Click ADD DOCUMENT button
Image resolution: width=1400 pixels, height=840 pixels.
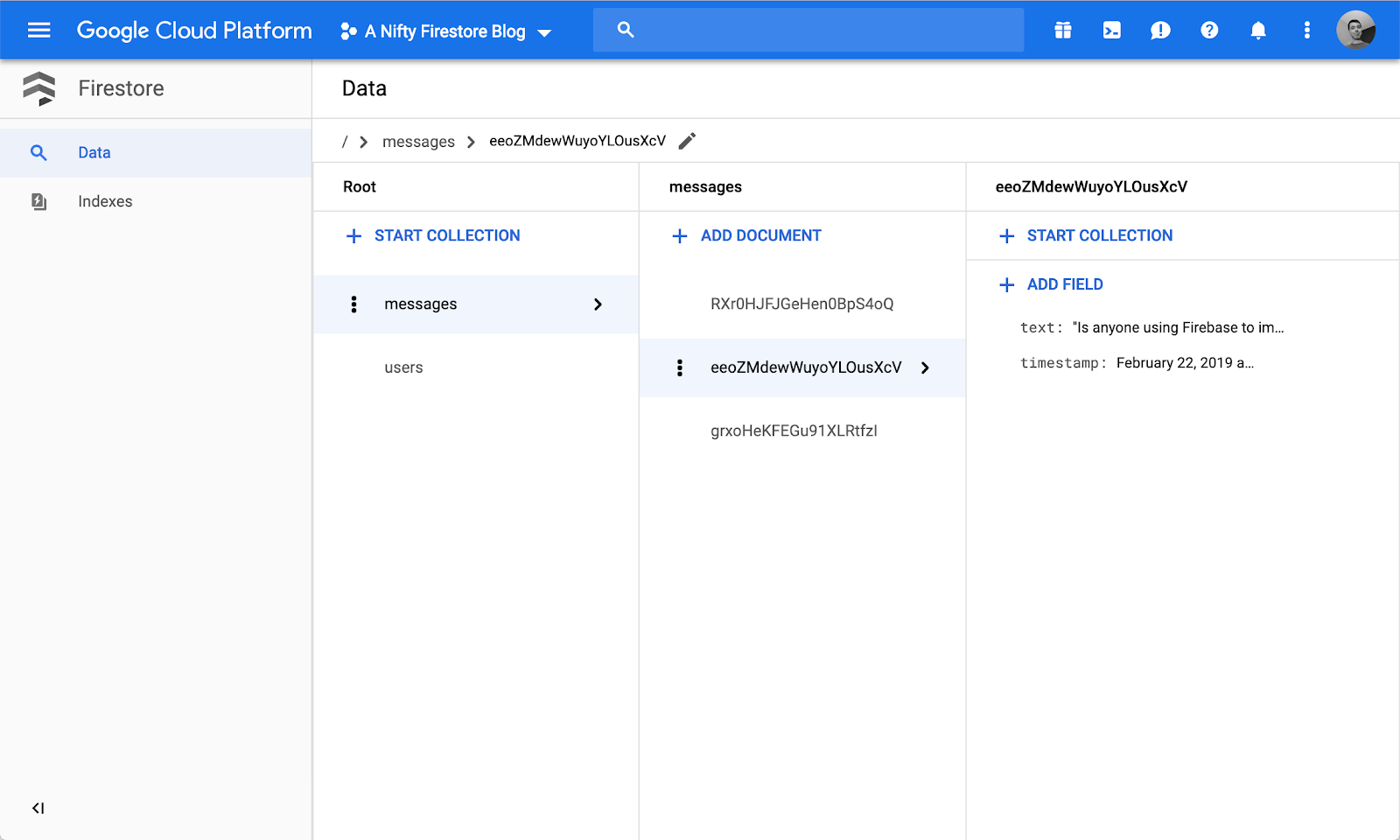click(746, 235)
